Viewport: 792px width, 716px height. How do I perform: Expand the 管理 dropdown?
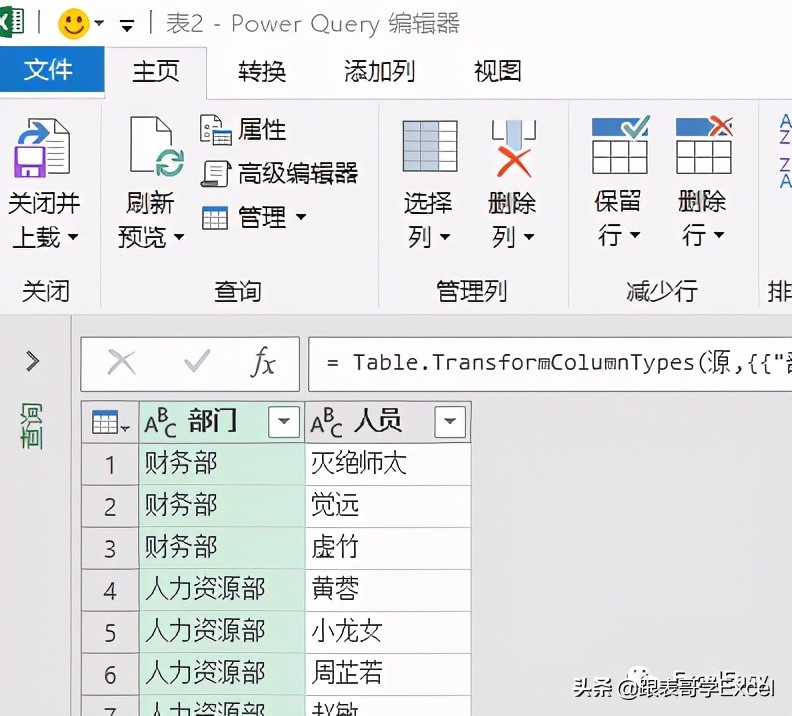[301, 217]
